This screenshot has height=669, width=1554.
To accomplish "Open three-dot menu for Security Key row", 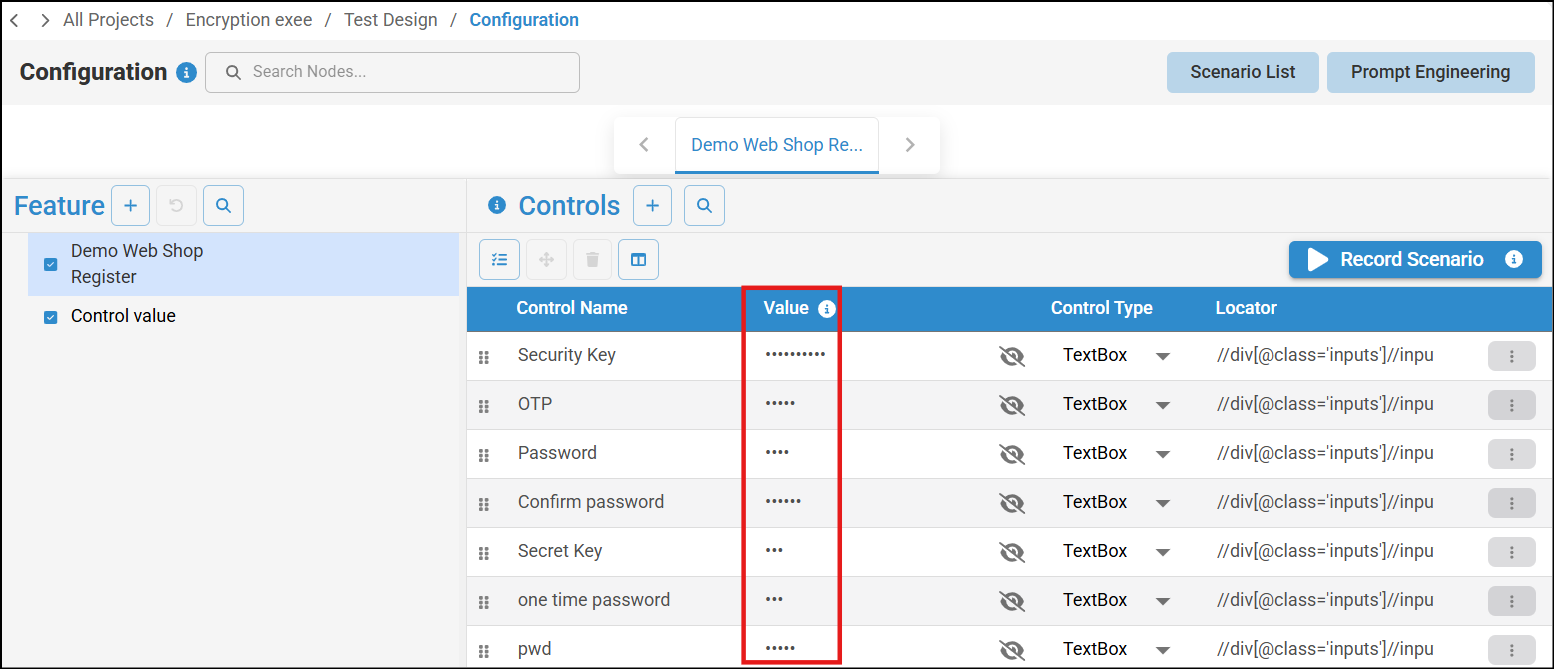I will [1511, 356].
